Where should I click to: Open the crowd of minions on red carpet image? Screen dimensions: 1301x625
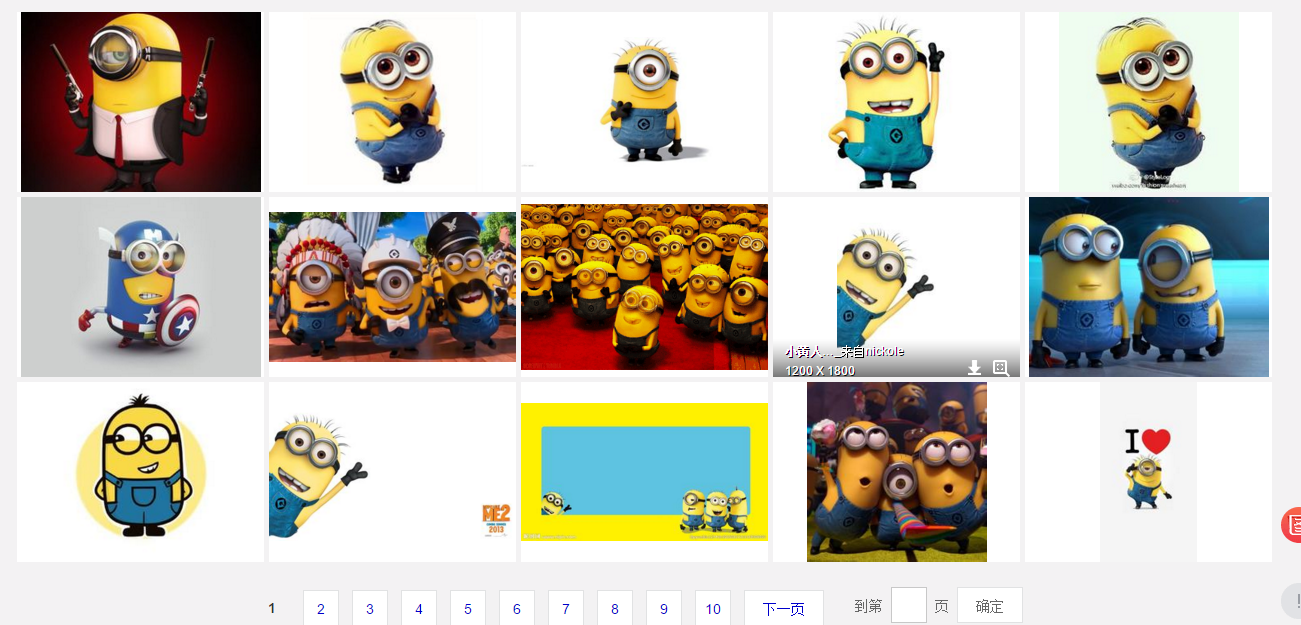644,287
